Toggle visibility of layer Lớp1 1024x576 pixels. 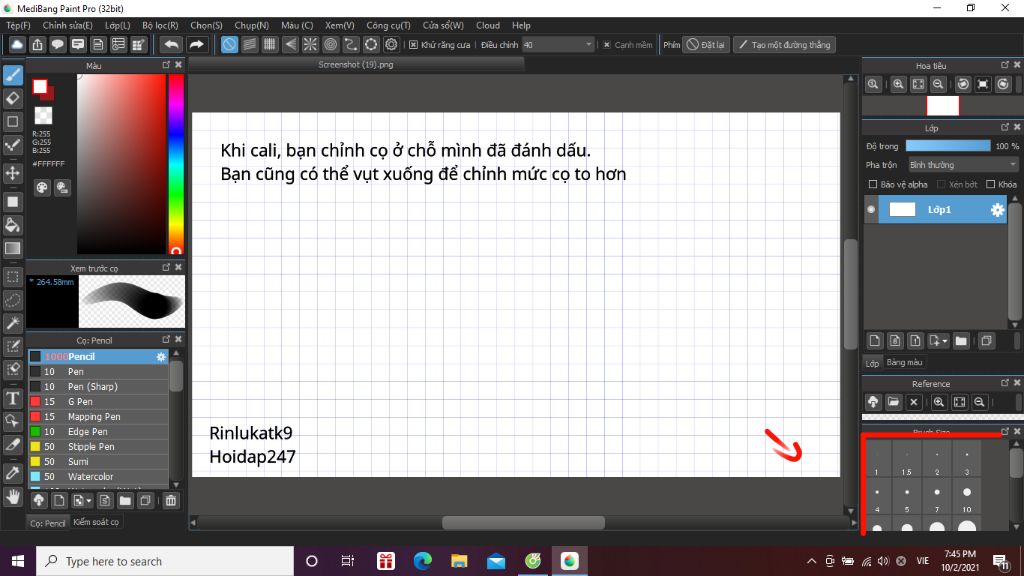coord(871,210)
